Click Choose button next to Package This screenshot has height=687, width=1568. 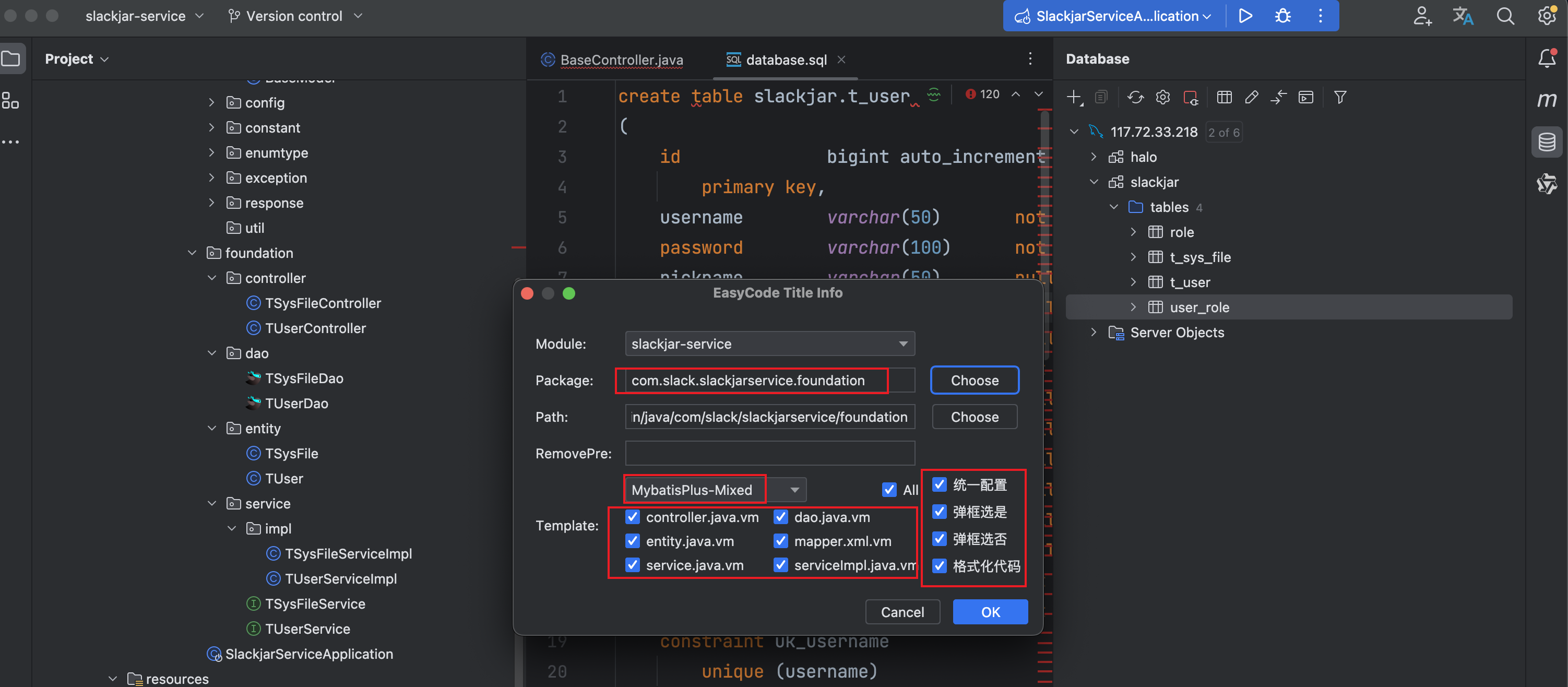click(x=974, y=381)
